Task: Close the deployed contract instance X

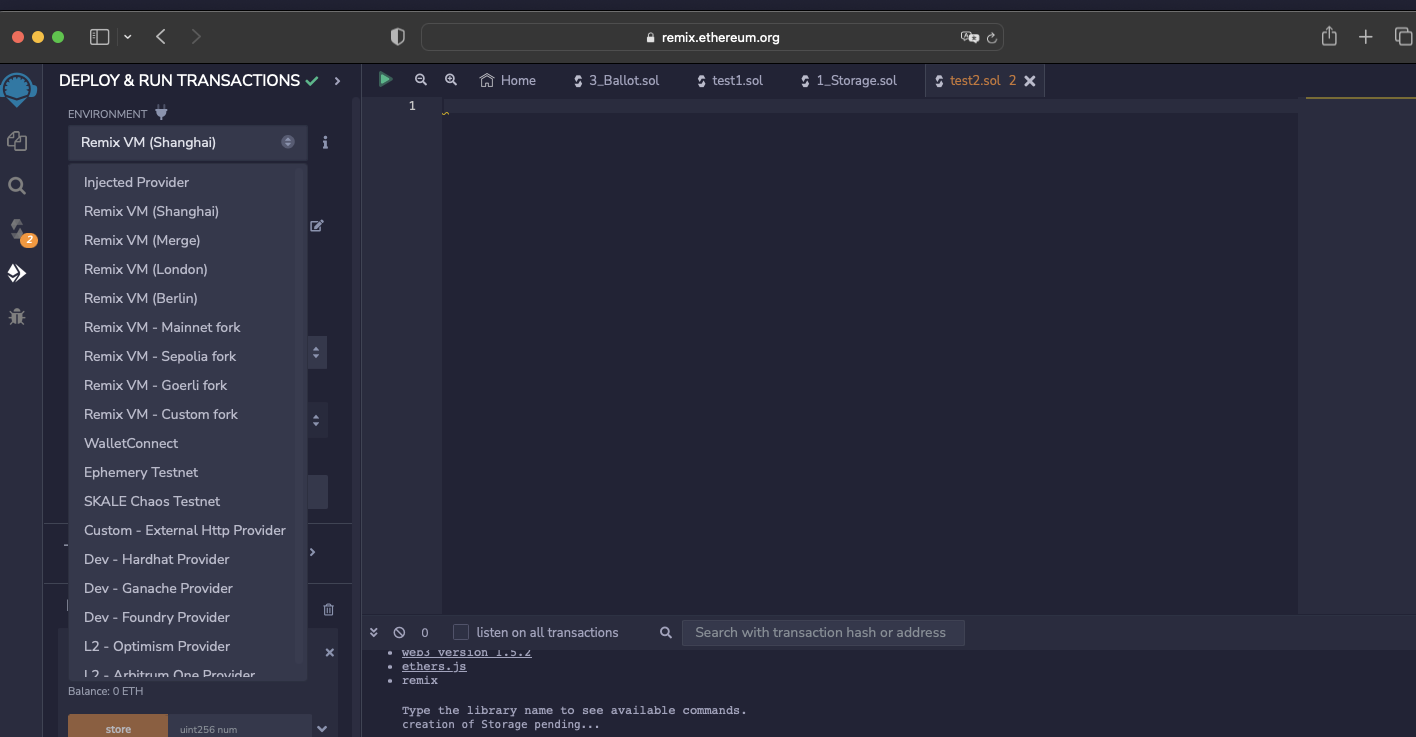Action: click(x=330, y=652)
